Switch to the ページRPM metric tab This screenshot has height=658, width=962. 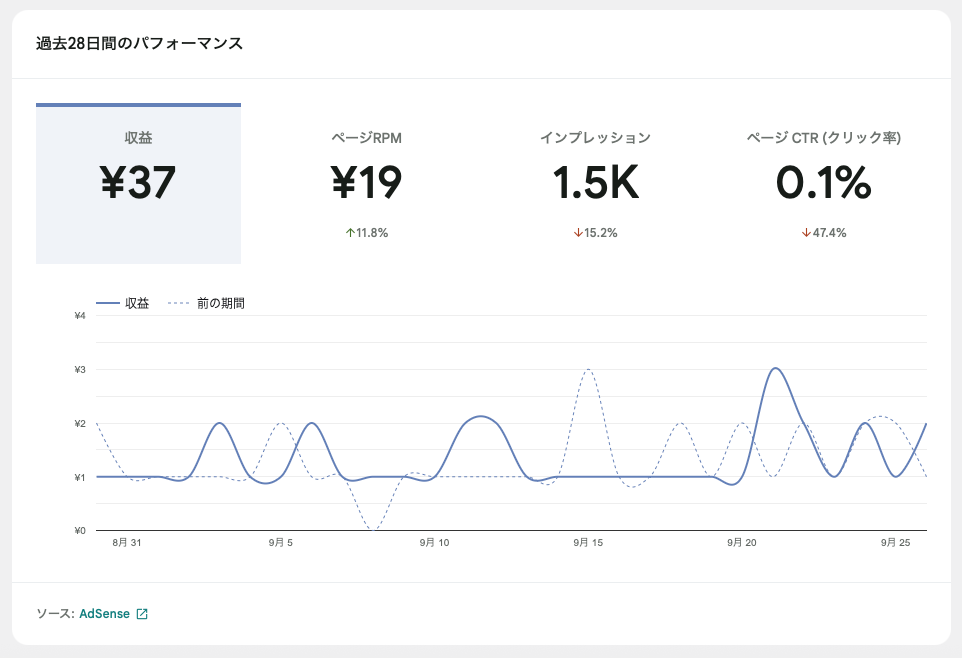click(x=366, y=184)
